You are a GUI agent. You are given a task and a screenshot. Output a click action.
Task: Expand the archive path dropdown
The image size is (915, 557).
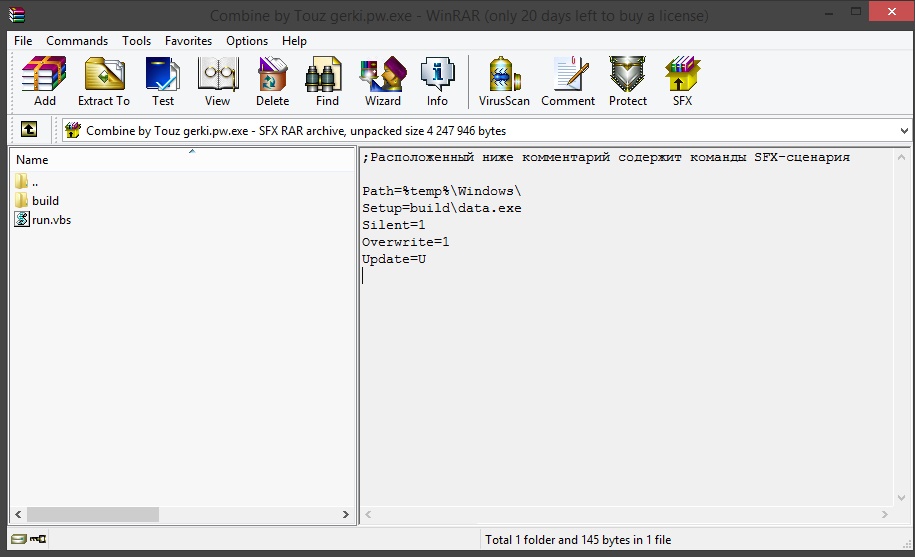903,131
